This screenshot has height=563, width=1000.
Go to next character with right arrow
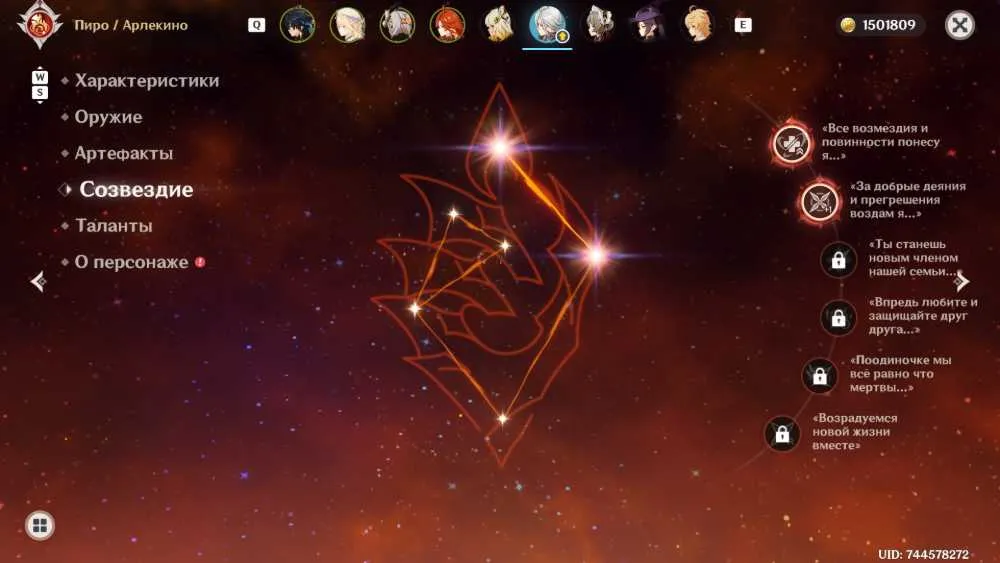(x=962, y=281)
